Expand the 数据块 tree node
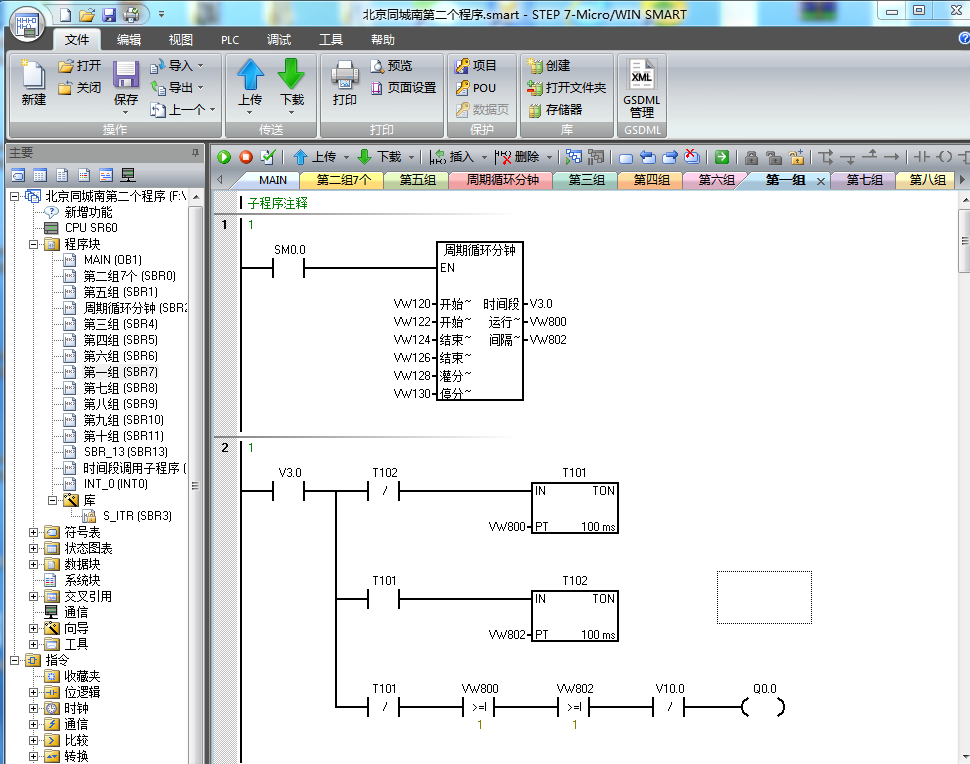The height and width of the screenshot is (764, 970). click(33, 564)
